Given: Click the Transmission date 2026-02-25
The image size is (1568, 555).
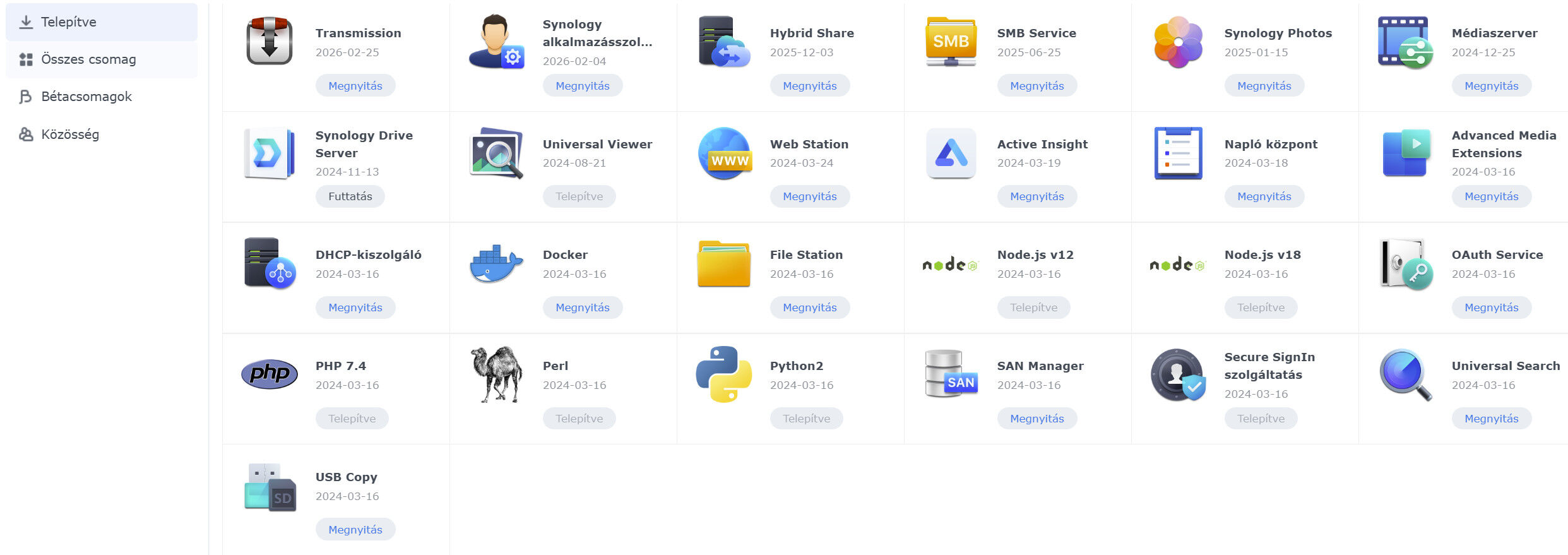Looking at the screenshot, I should (347, 52).
